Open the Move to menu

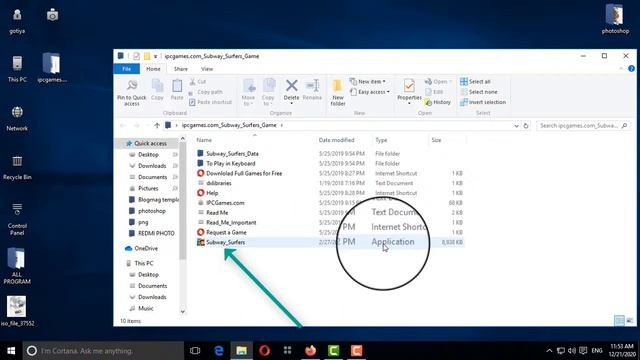coord(248,93)
